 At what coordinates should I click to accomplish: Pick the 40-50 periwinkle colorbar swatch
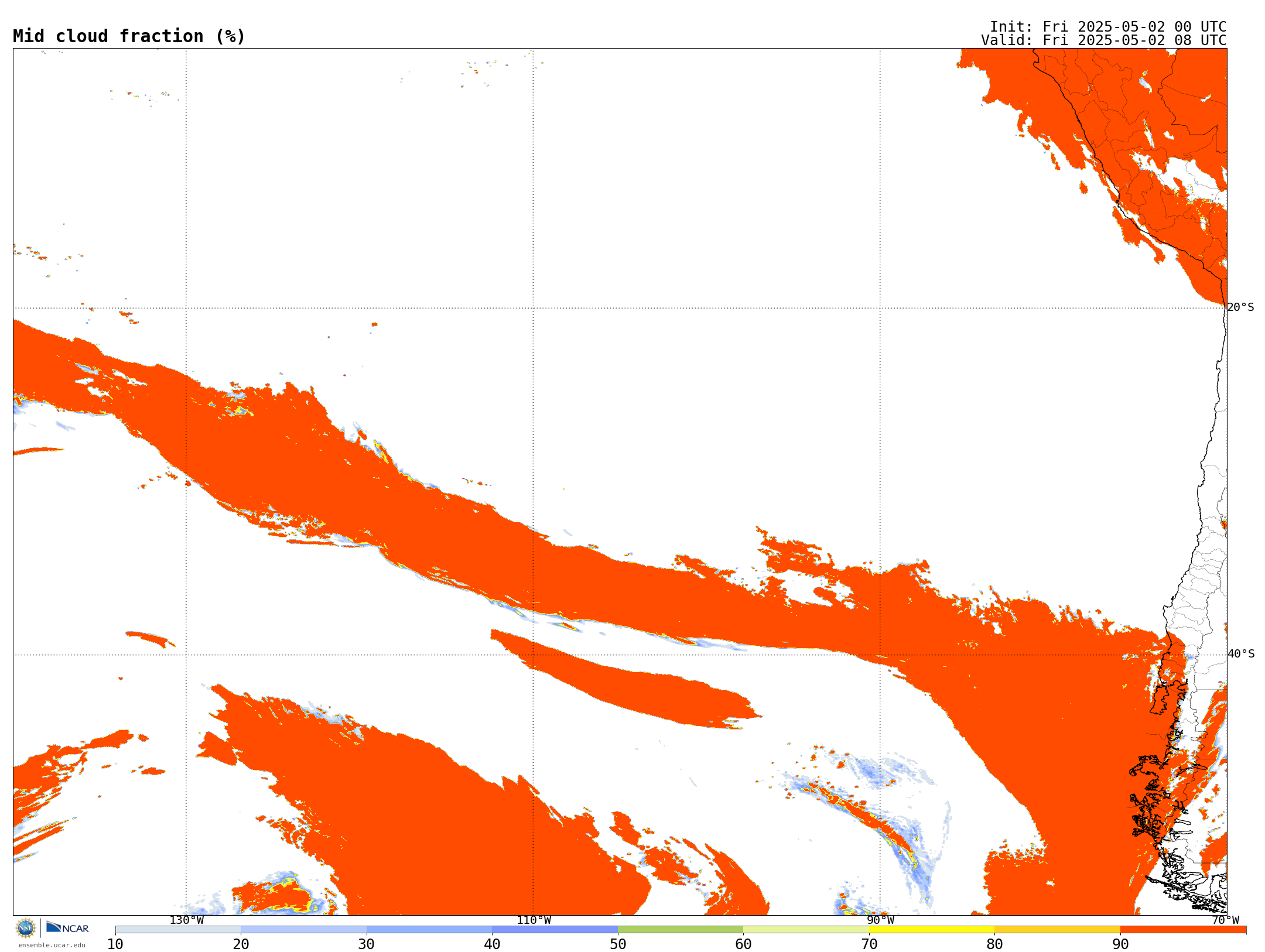[555, 930]
